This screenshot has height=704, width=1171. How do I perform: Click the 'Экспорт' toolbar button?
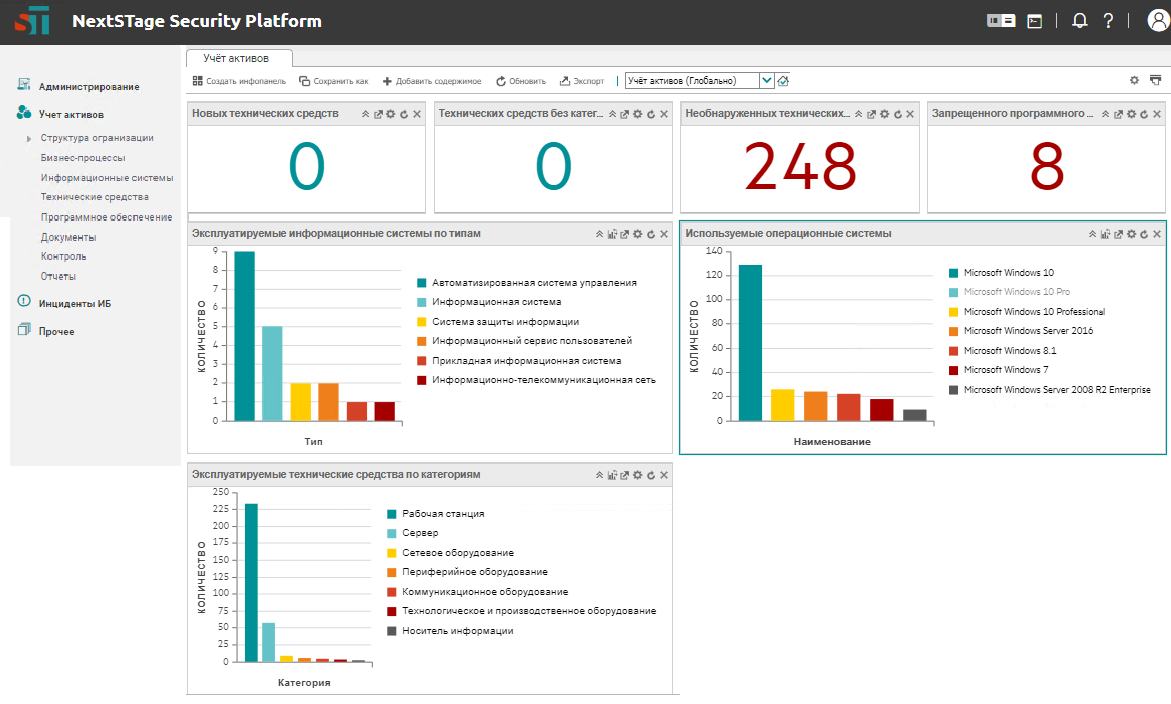[582, 81]
